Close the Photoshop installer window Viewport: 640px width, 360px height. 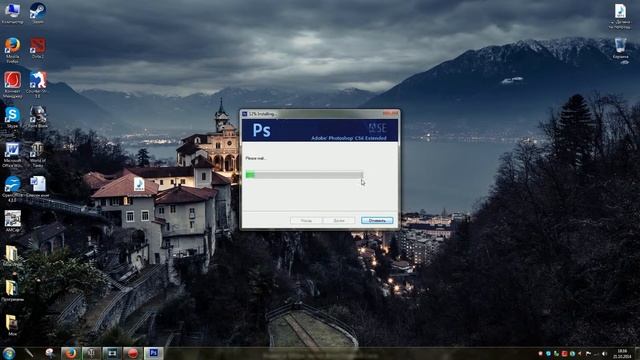pos(390,113)
